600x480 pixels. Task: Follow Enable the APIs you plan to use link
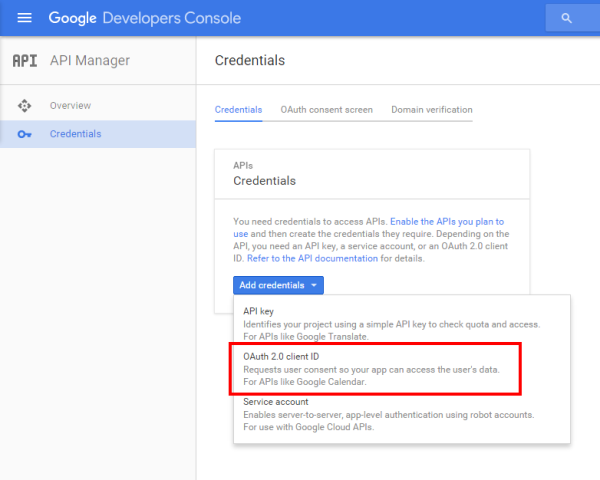point(447,222)
